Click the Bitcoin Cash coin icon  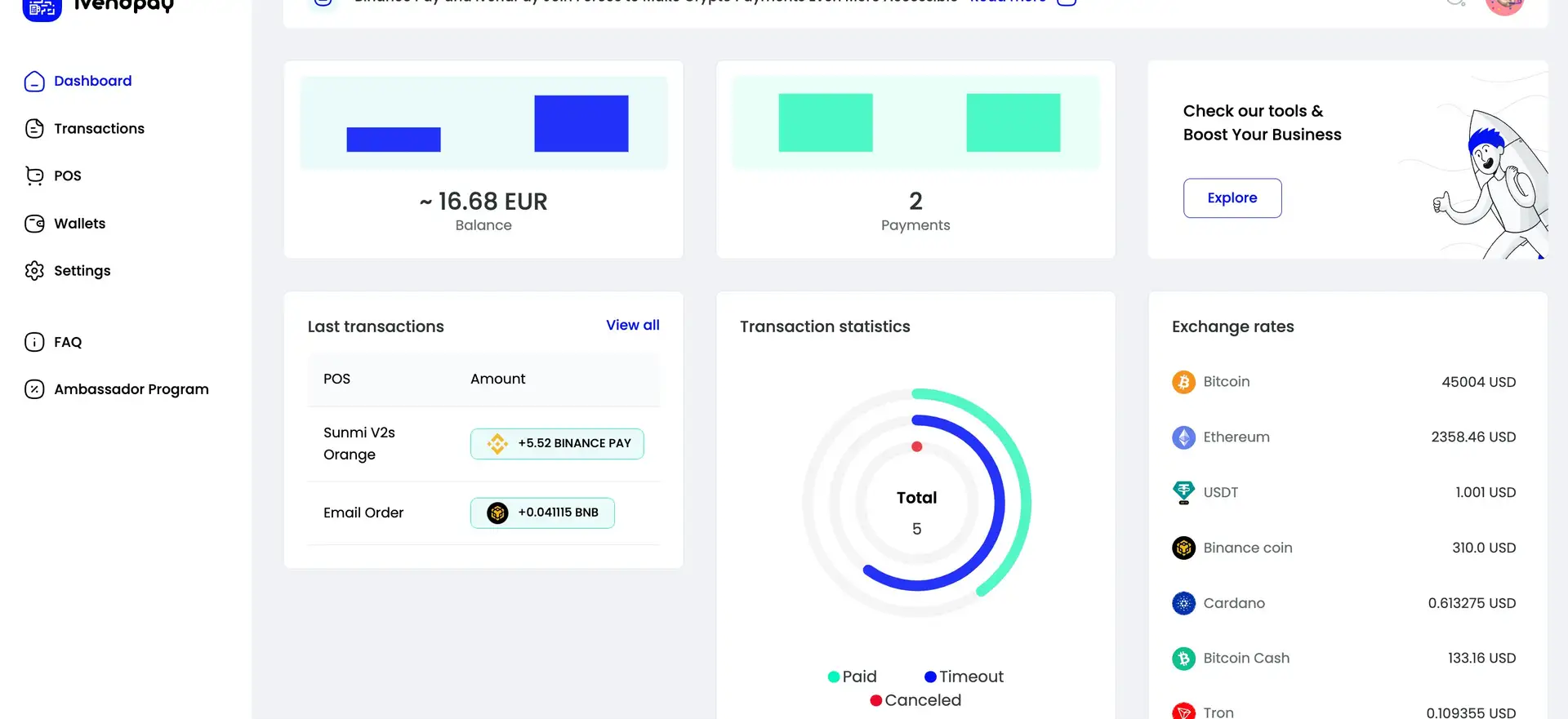coord(1183,658)
